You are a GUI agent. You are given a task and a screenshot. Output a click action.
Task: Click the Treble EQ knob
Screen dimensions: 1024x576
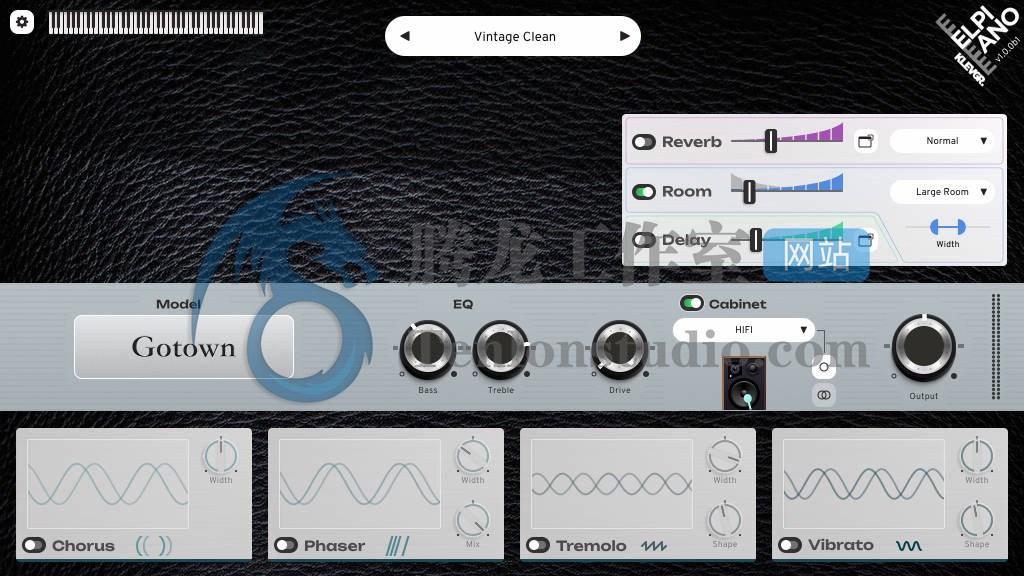501,349
